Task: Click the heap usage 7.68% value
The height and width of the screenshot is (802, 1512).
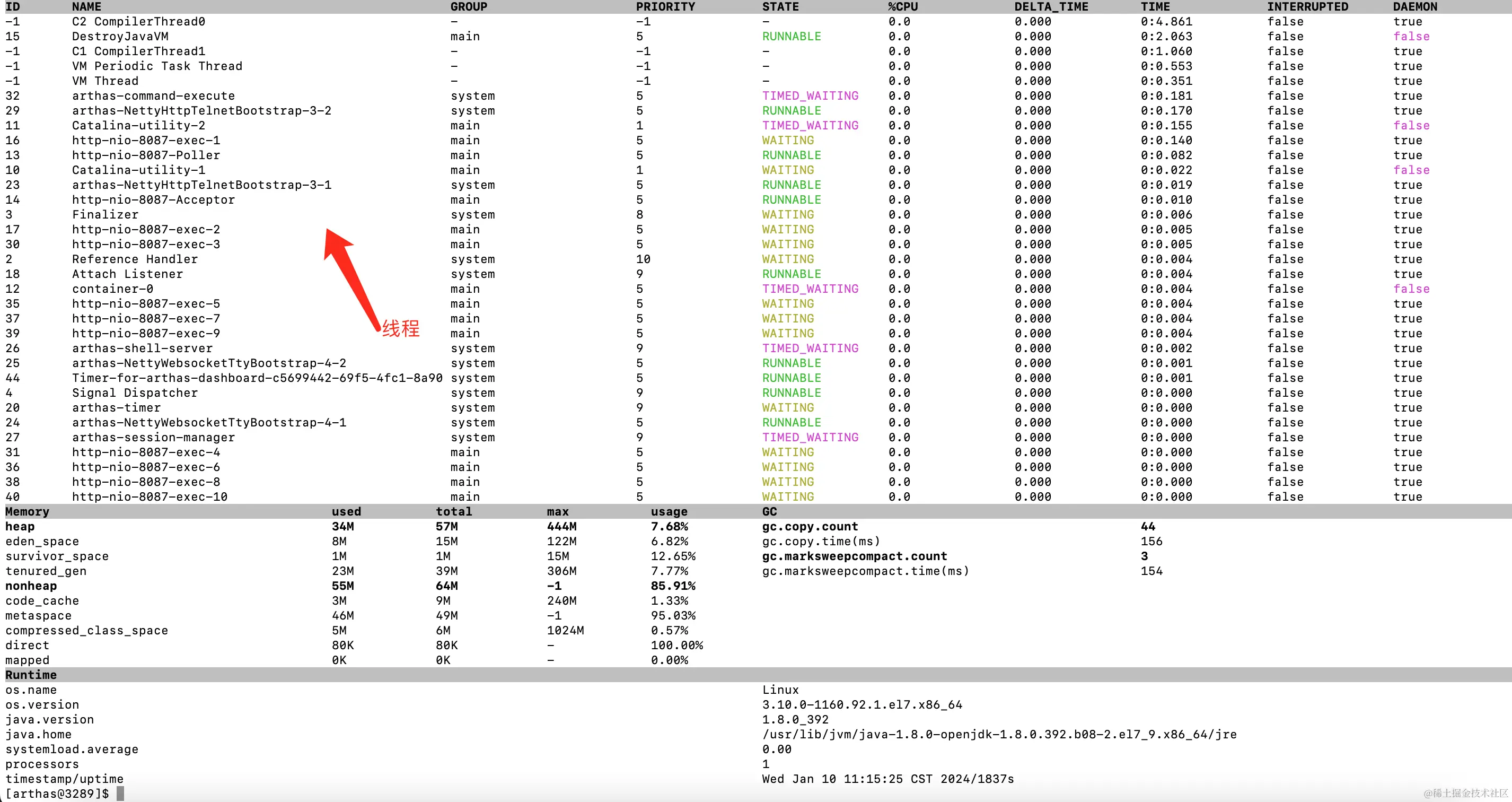Action: click(x=669, y=527)
